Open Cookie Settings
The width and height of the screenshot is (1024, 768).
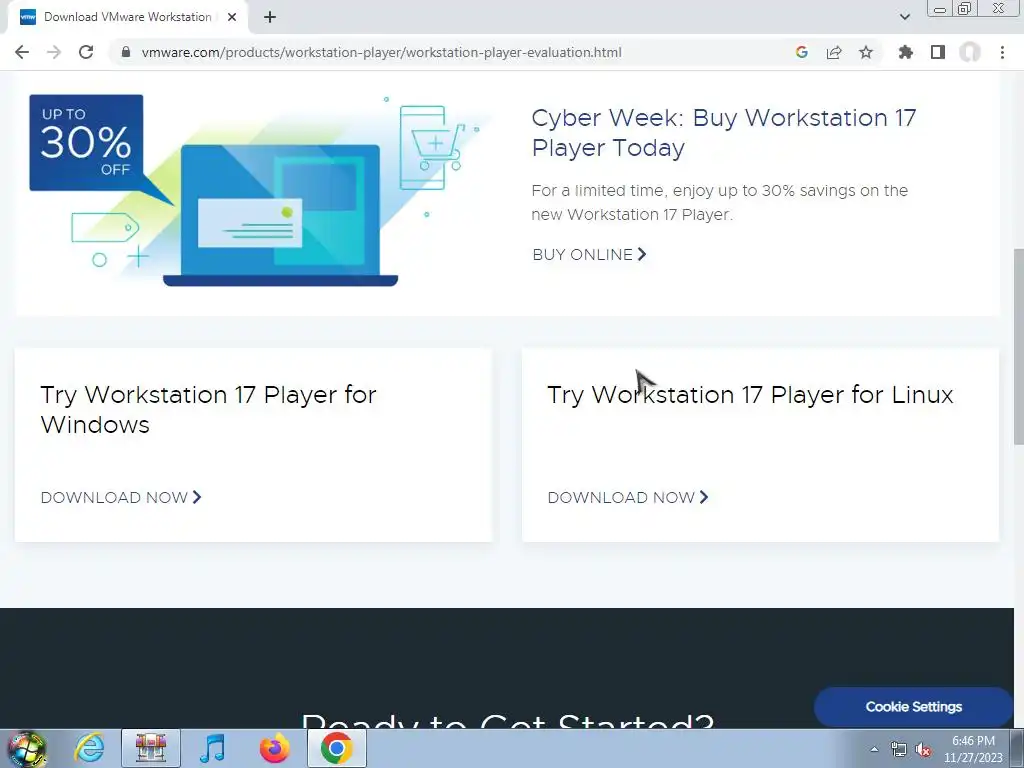pyautogui.click(x=913, y=707)
